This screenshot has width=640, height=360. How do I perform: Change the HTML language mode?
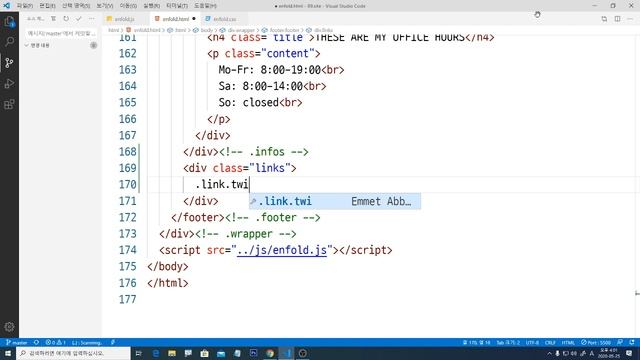click(568, 342)
